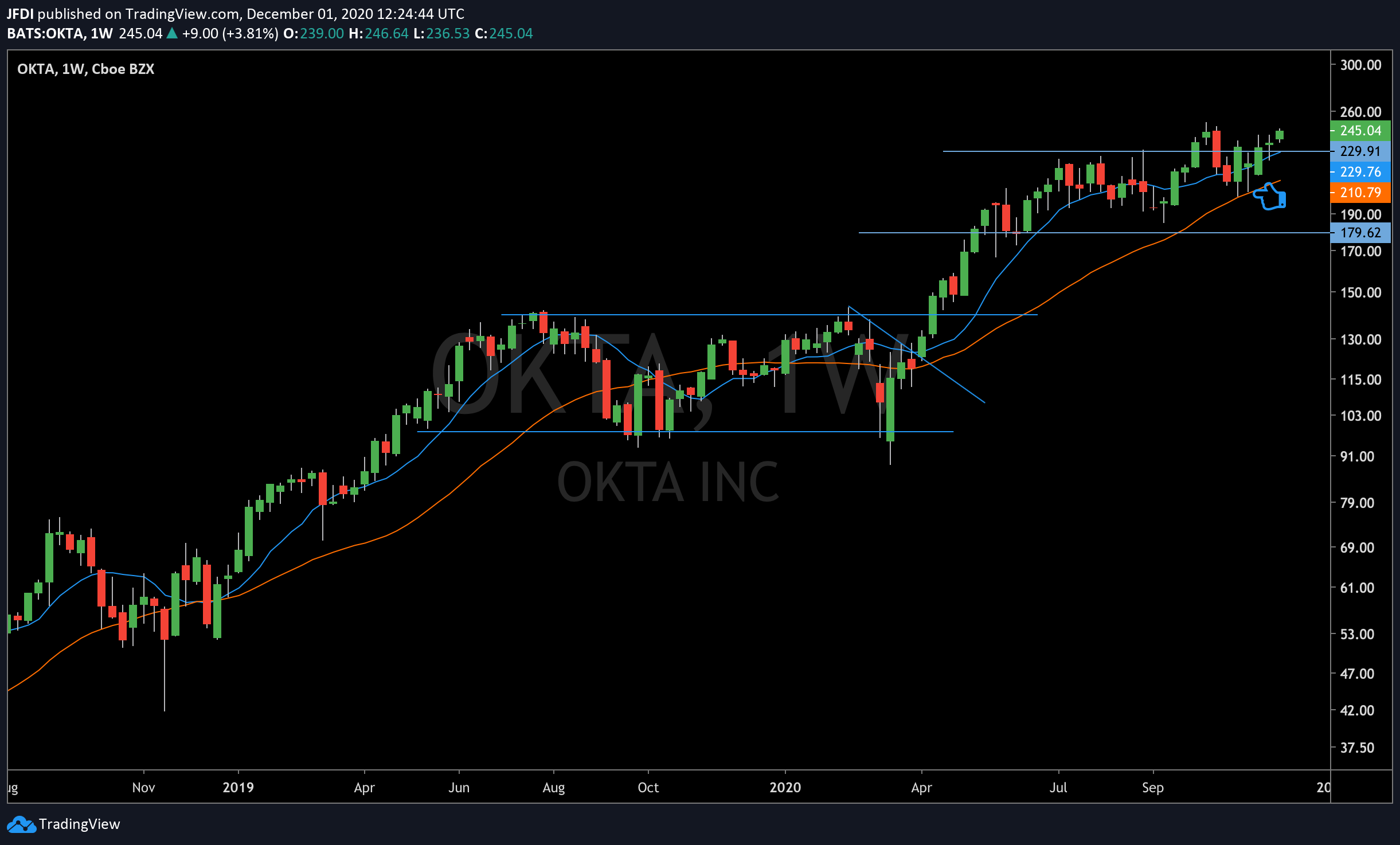
Task: Click the Nov label on time axis
Action: click(x=143, y=787)
